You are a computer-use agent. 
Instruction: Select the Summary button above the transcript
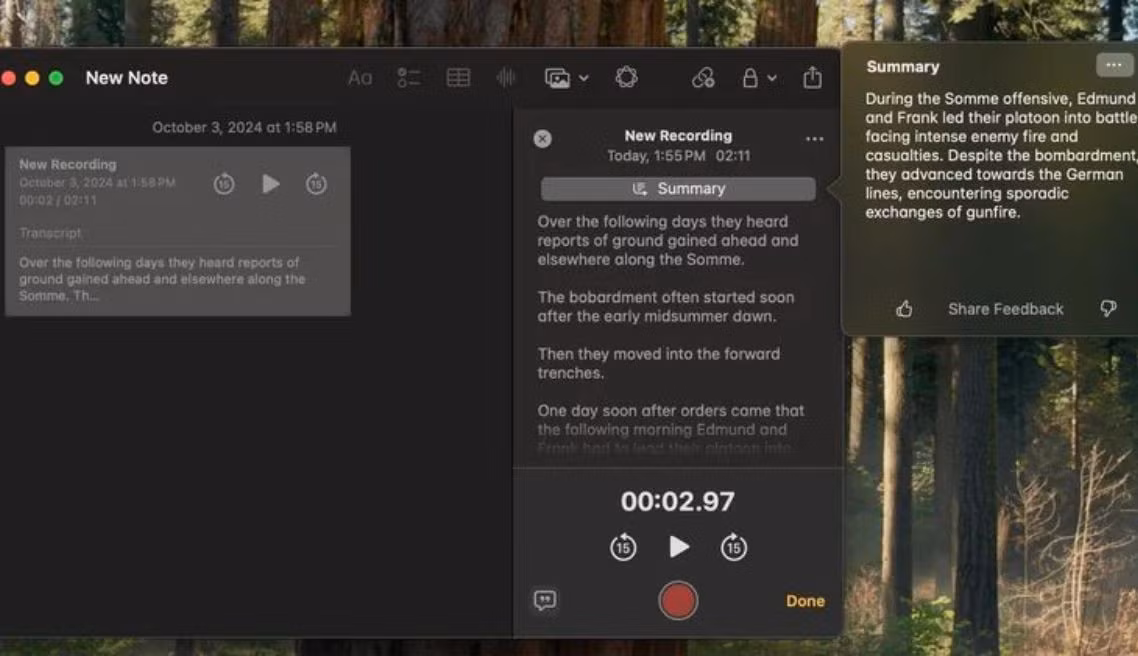point(678,189)
